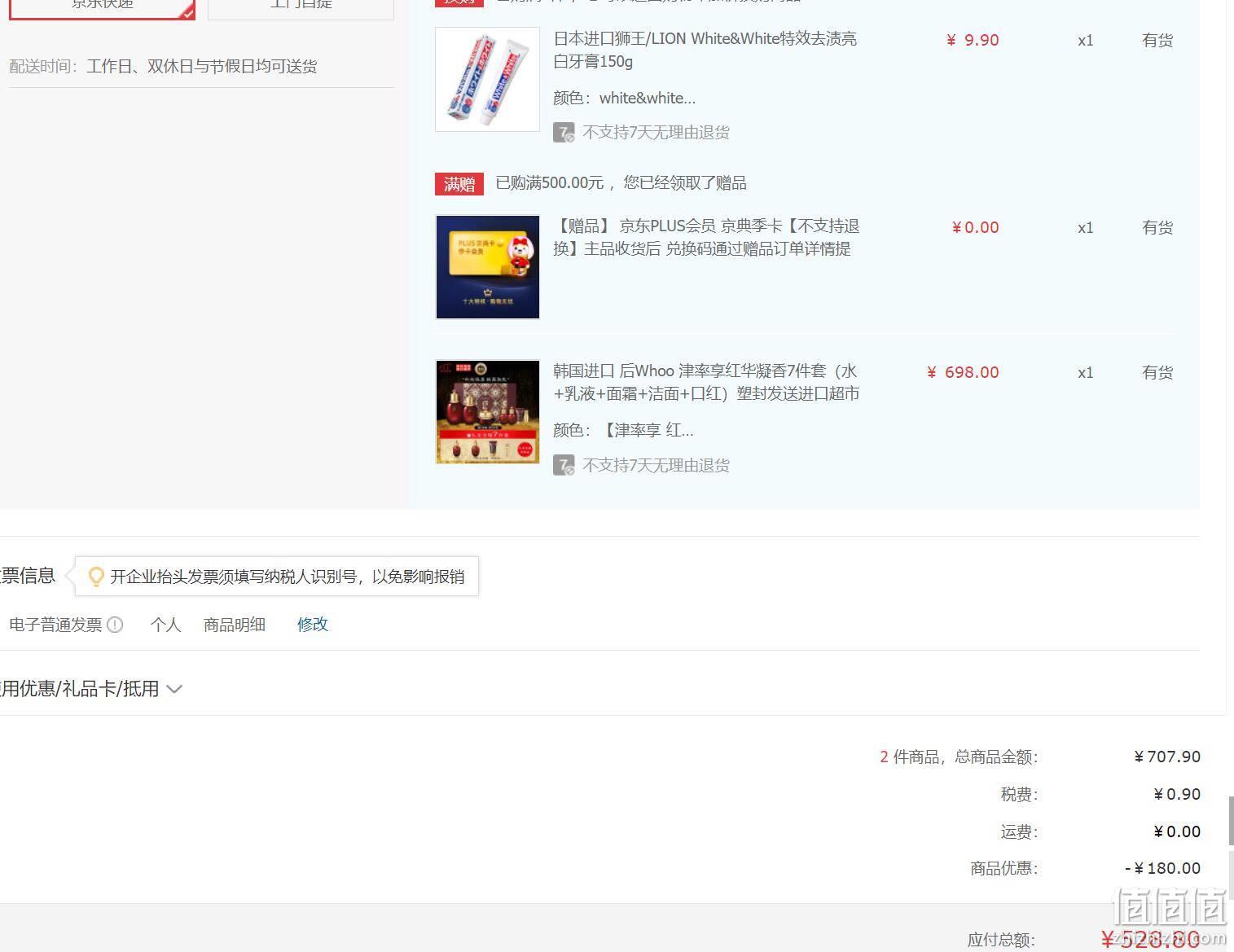Click the text 已购满500.00元，您已经领取了赠品
The width and height of the screenshot is (1234, 952).
click(621, 183)
